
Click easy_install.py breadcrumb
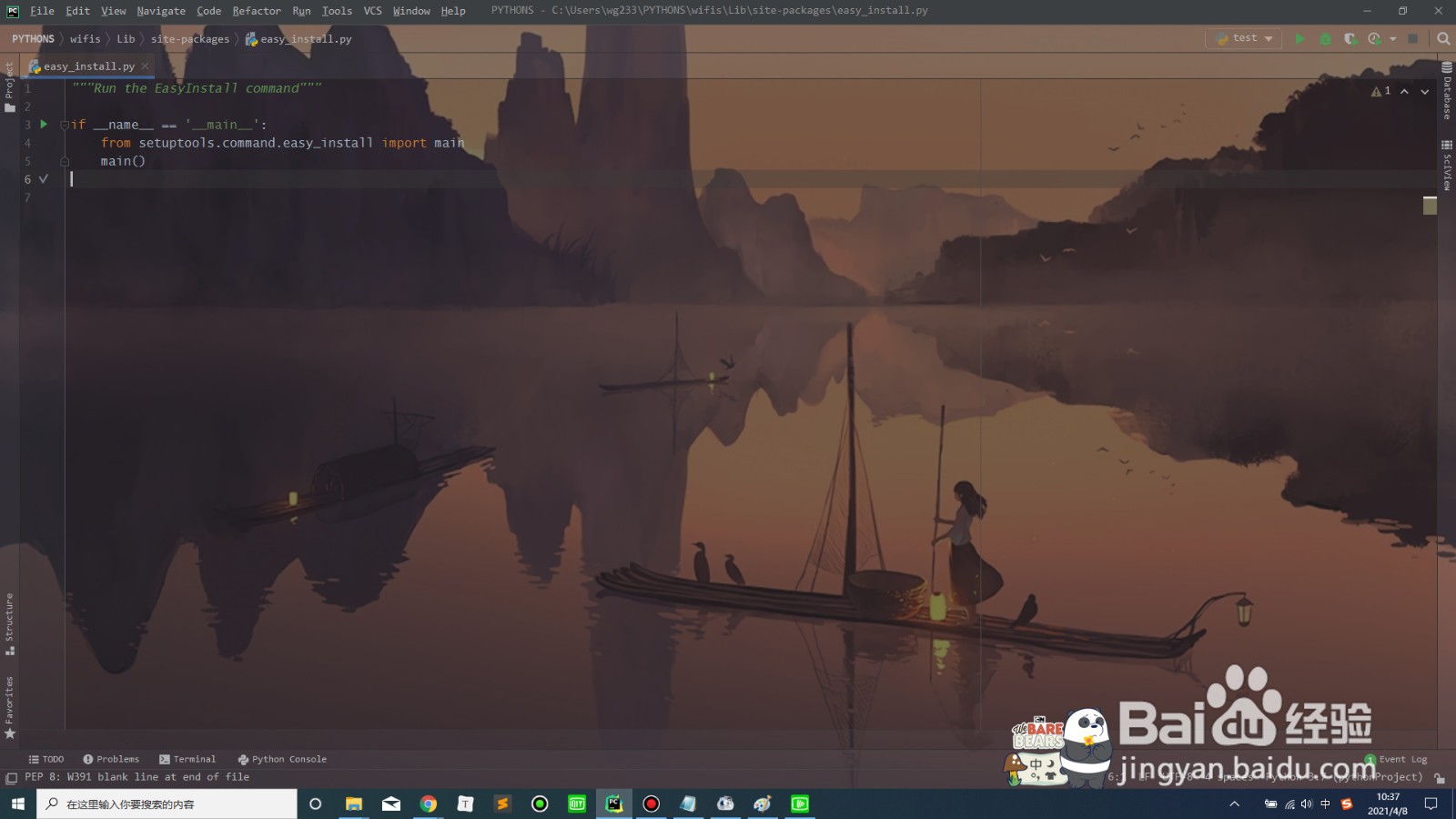(298, 39)
